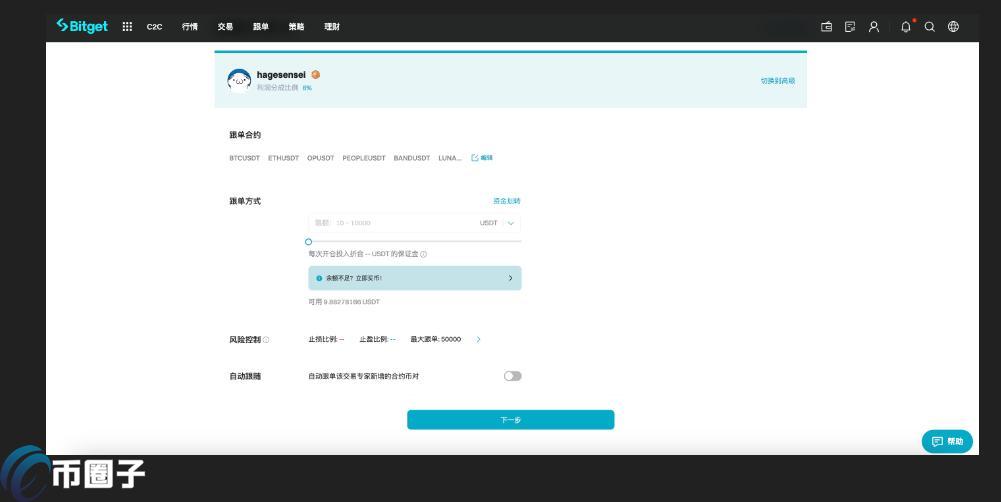Screen dimensions: 1001x502
Task: Click the 风险控制 info icon
Action: 266,340
